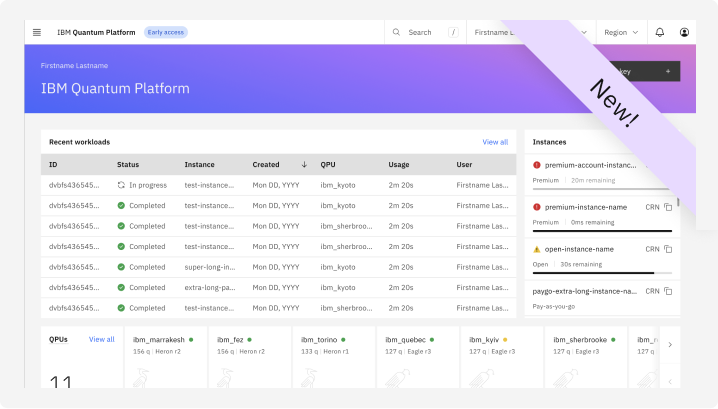The height and width of the screenshot is (409, 718).
Task: Click the slash shortcut badge in search
Action: point(453,32)
